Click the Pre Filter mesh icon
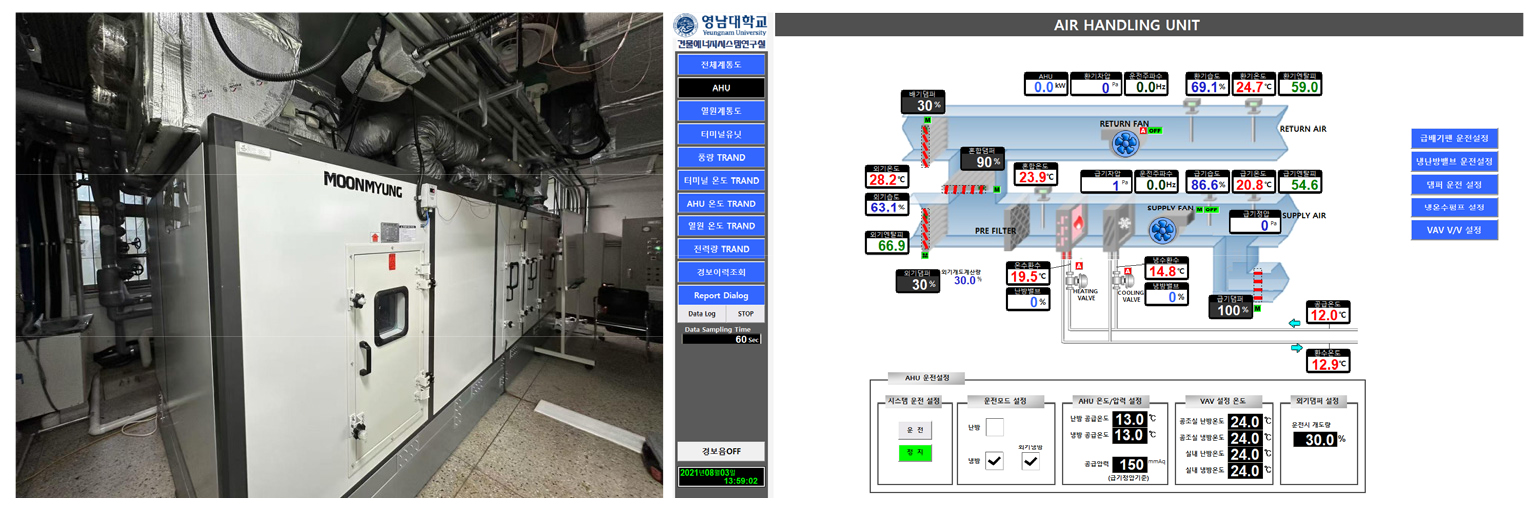The width and height of the screenshot is (1539, 514). point(1016,226)
